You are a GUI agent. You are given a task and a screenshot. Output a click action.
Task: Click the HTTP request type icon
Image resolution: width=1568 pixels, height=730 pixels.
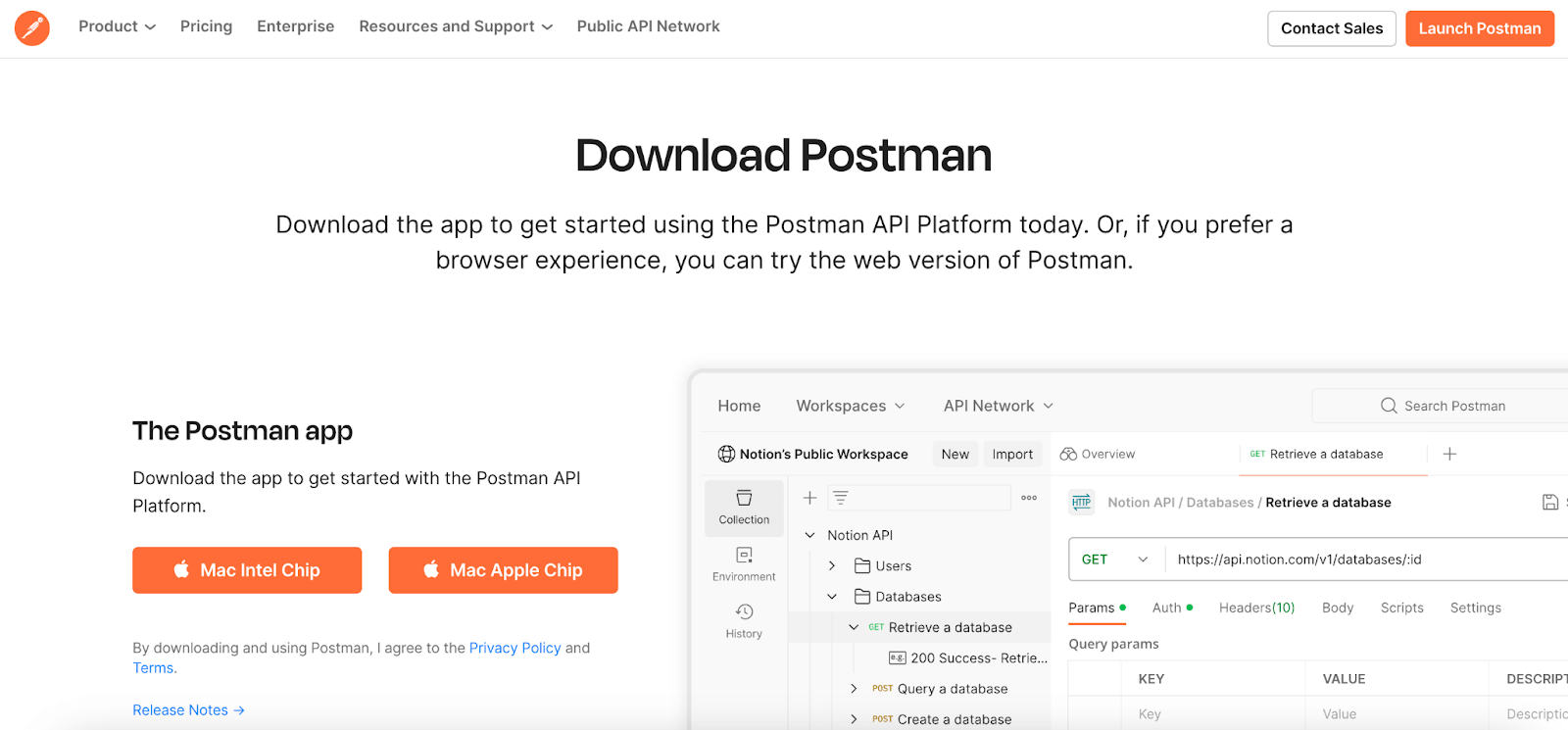1081,503
